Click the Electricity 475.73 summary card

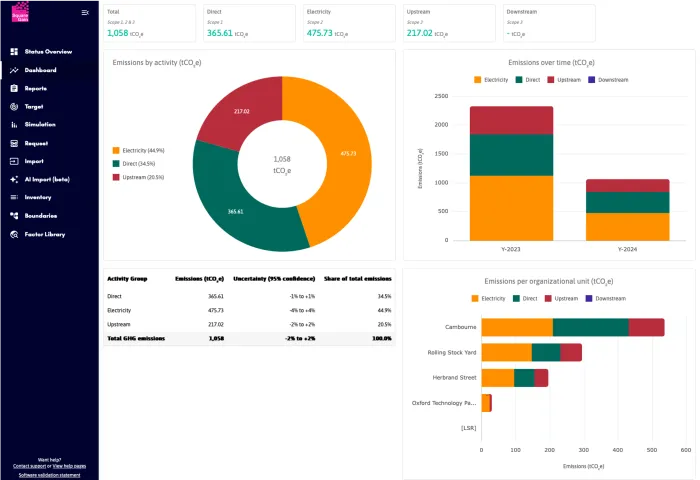point(349,23)
